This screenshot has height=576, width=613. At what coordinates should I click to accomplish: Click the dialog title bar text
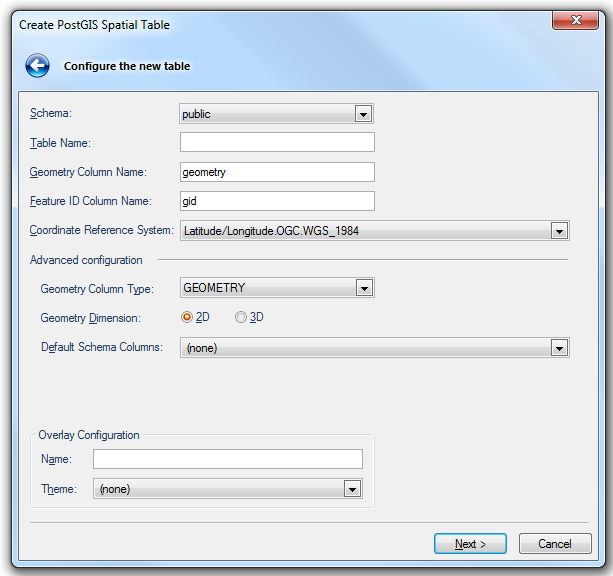(94, 25)
